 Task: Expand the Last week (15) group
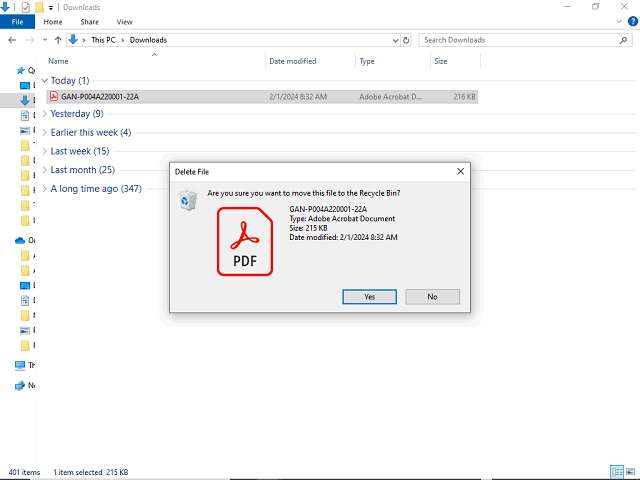(44, 151)
